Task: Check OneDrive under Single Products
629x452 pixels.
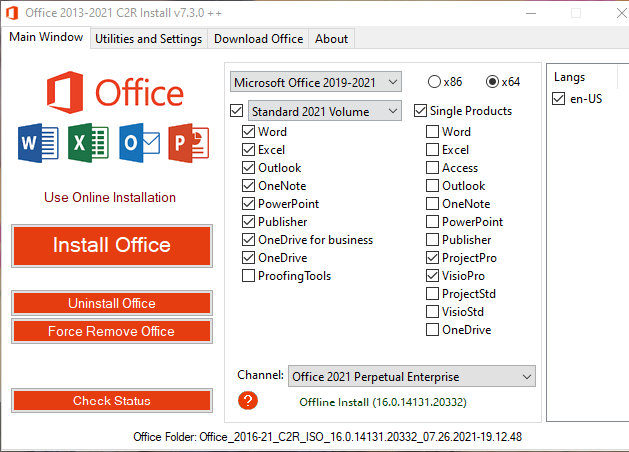Action: (x=432, y=330)
